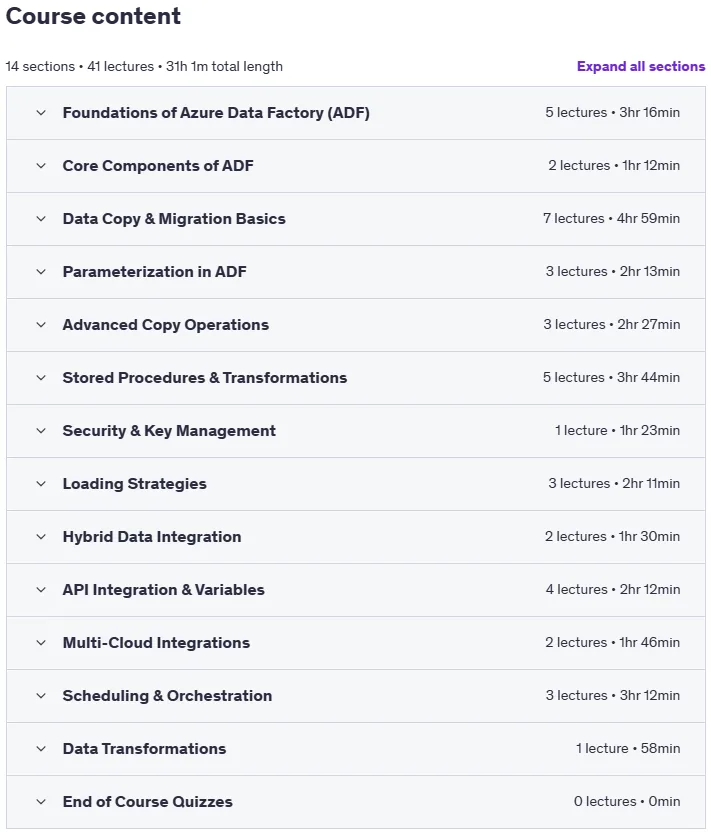Expand Core Components of ADF chevron
Screen dimensions: 711x832
(x=41, y=166)
